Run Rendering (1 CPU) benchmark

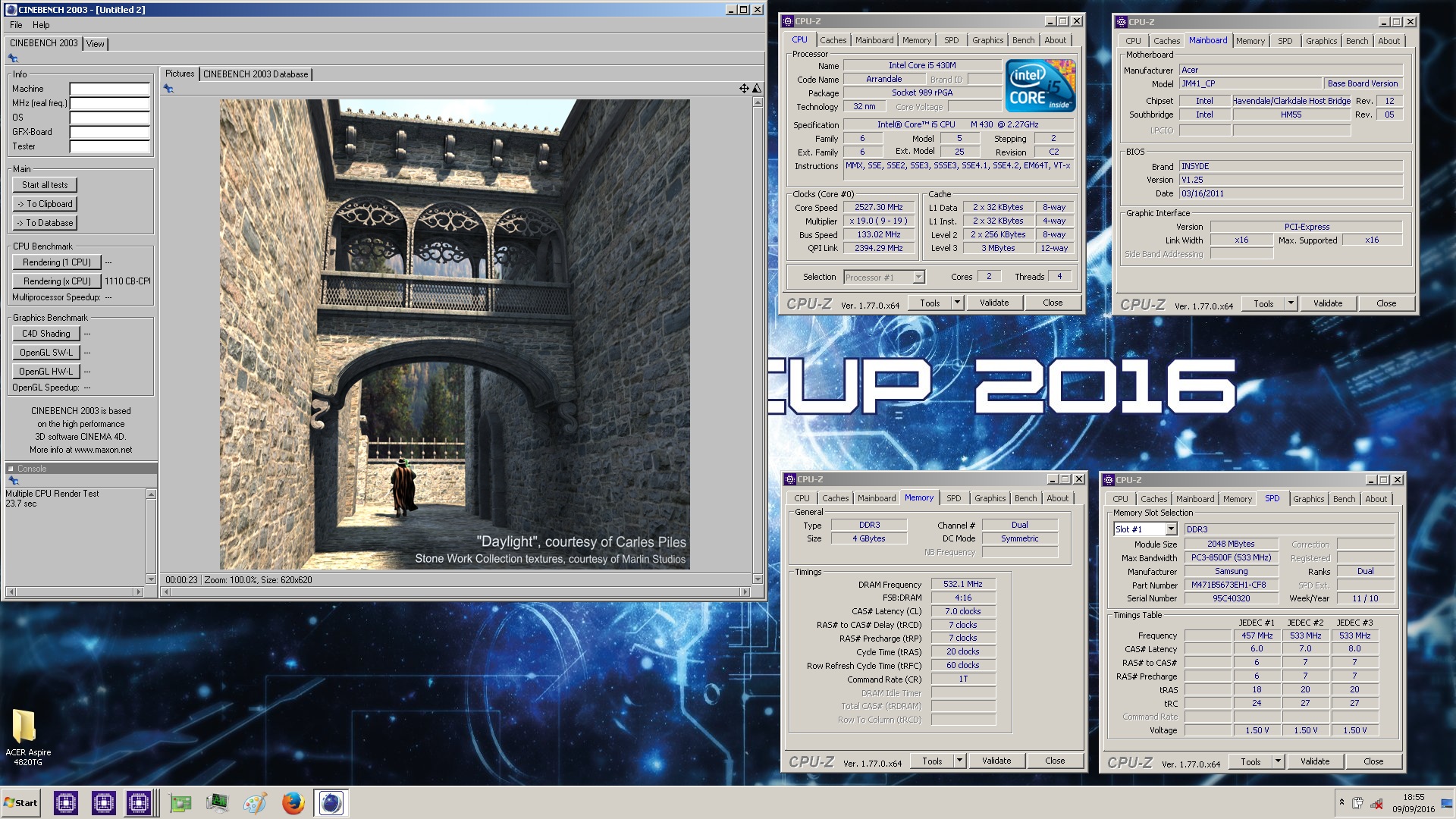(x=57, y=262)
